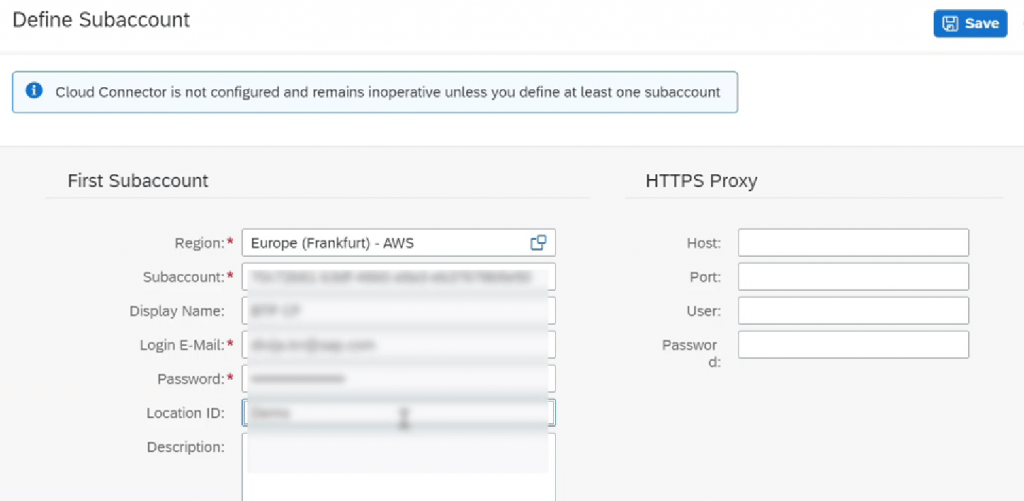This screenshot has width=1024, height=501.
Task: Click the HTTPS Proxy User field
Action: tap(854, 311)
